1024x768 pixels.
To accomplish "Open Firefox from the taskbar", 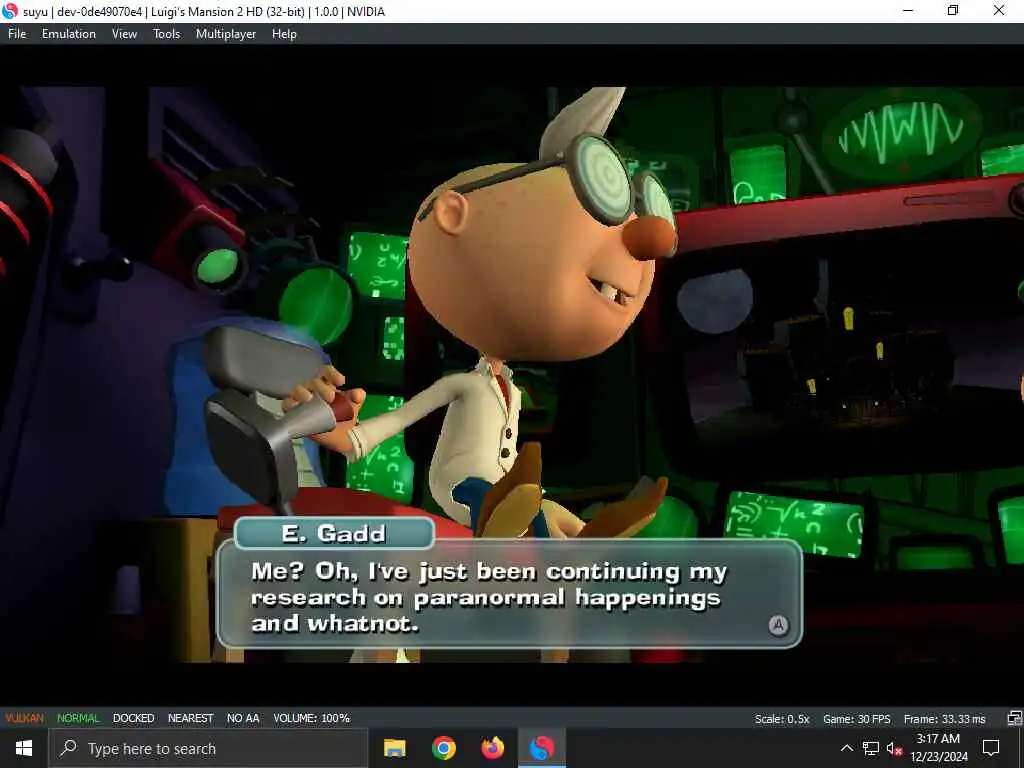I will pos(492,748).
